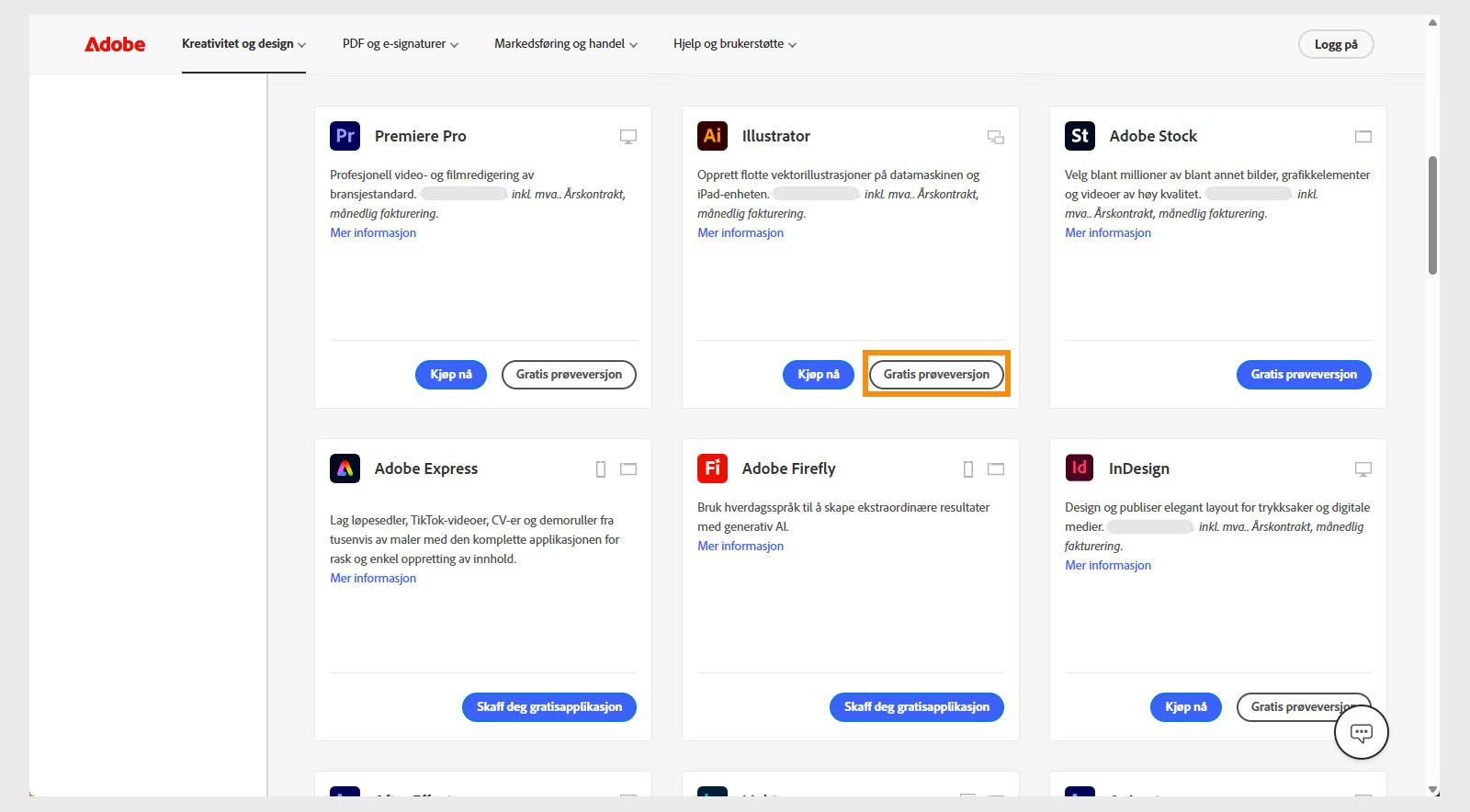
Task: Click the desktop platform icon on InDesign card
Action: click(1363, 469)
